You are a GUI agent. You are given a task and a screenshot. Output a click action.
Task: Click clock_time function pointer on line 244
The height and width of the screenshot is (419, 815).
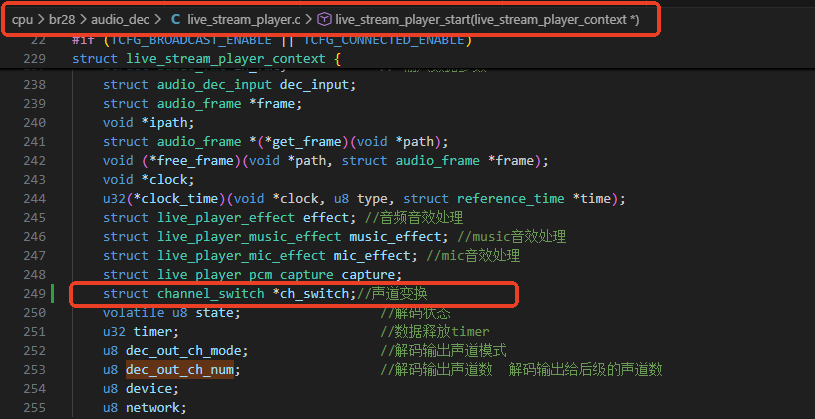click(x=179, y=199)
